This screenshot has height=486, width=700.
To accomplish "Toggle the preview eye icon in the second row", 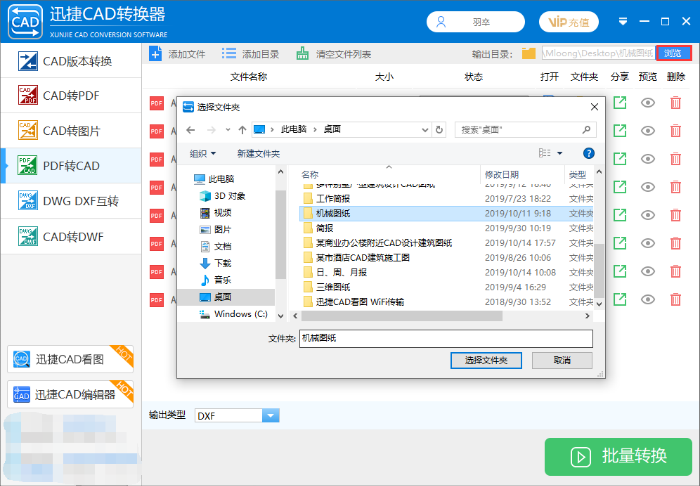I will pos(648,131).
